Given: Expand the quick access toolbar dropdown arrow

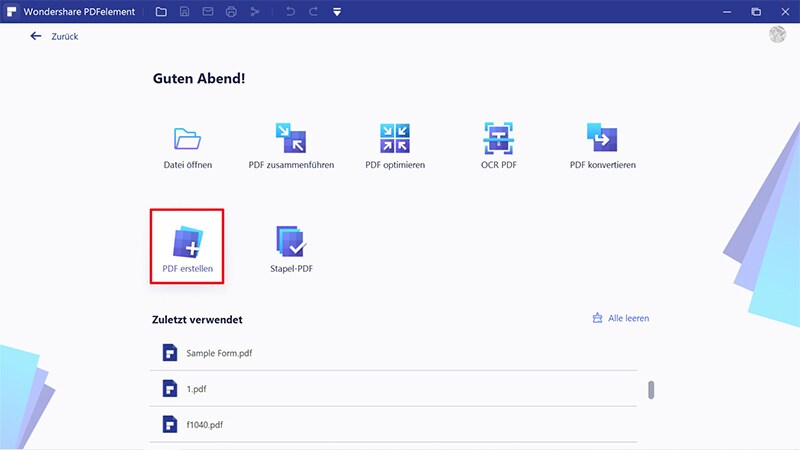Looking at the screenshot, I should 337,12.
